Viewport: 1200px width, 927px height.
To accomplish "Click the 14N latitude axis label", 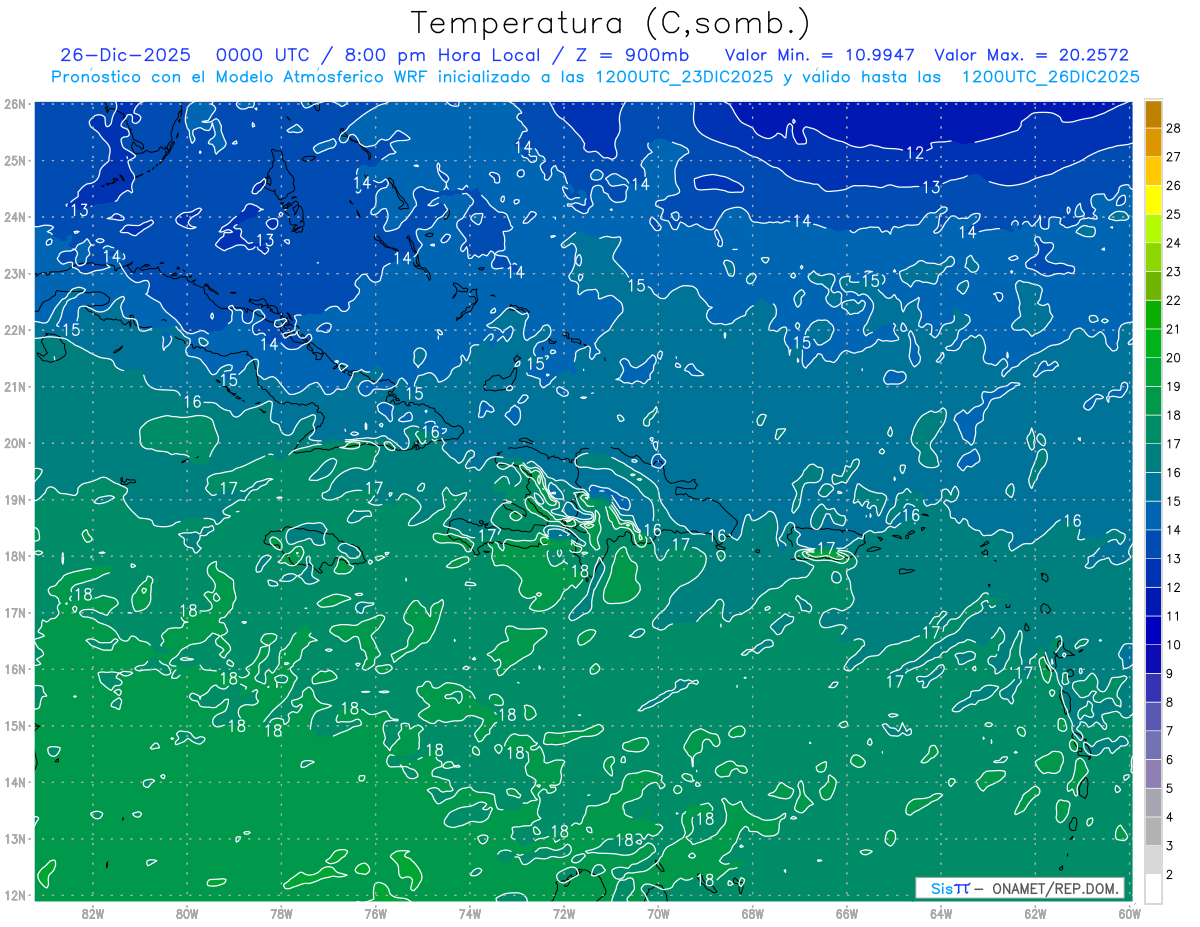I will (15, 782).
